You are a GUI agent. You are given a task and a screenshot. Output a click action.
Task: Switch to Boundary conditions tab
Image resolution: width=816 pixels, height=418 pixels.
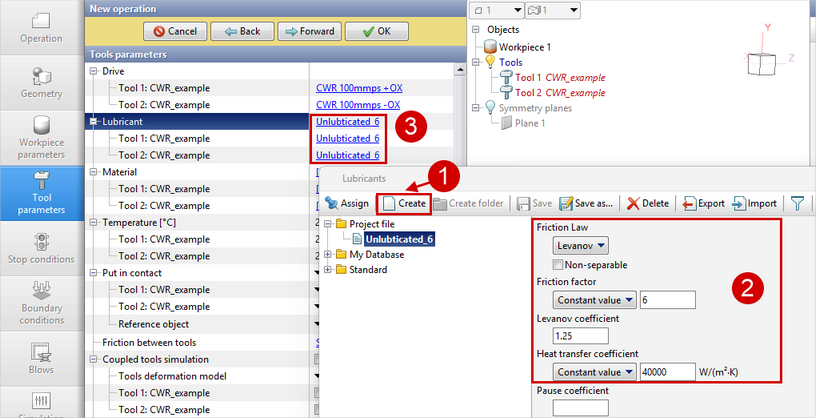click(41, 304)
